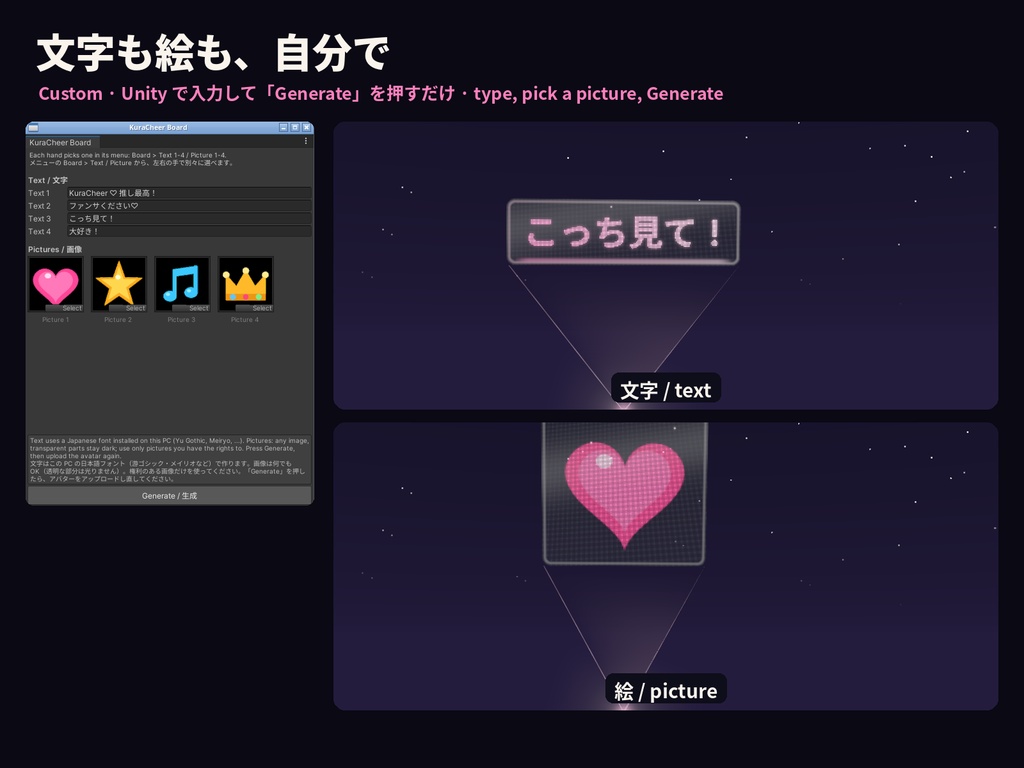Viewport: 1024px width, 768px height.
Task: Close the KuraCheer Board window
Action: (306, 127)
